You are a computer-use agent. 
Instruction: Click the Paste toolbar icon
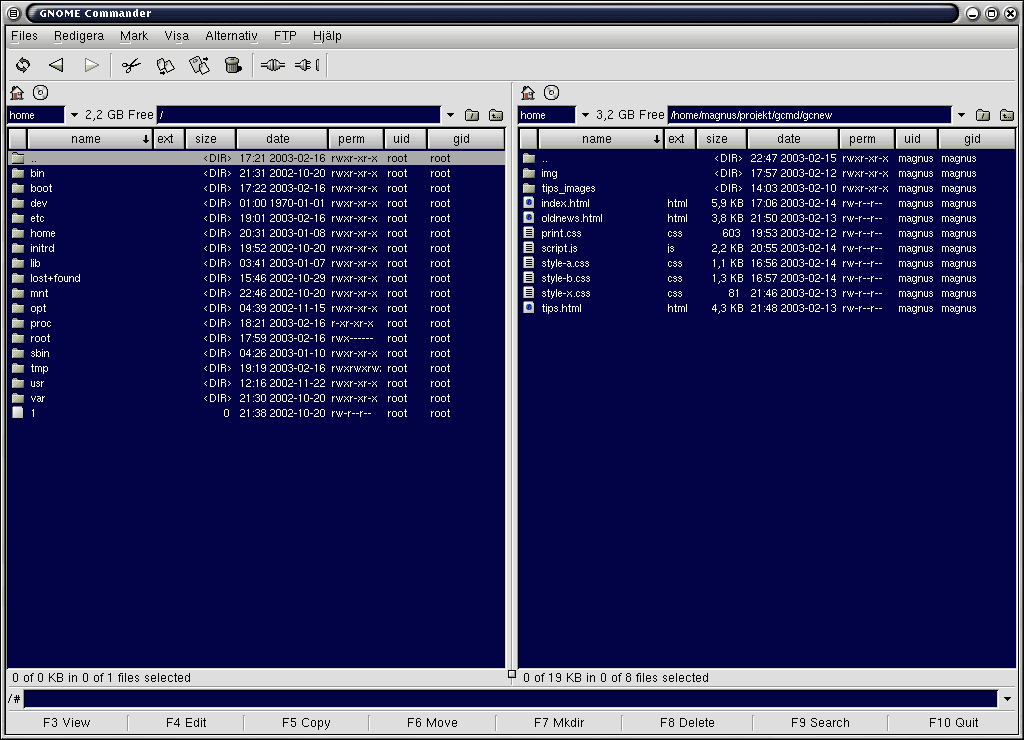tap(199, 66)
